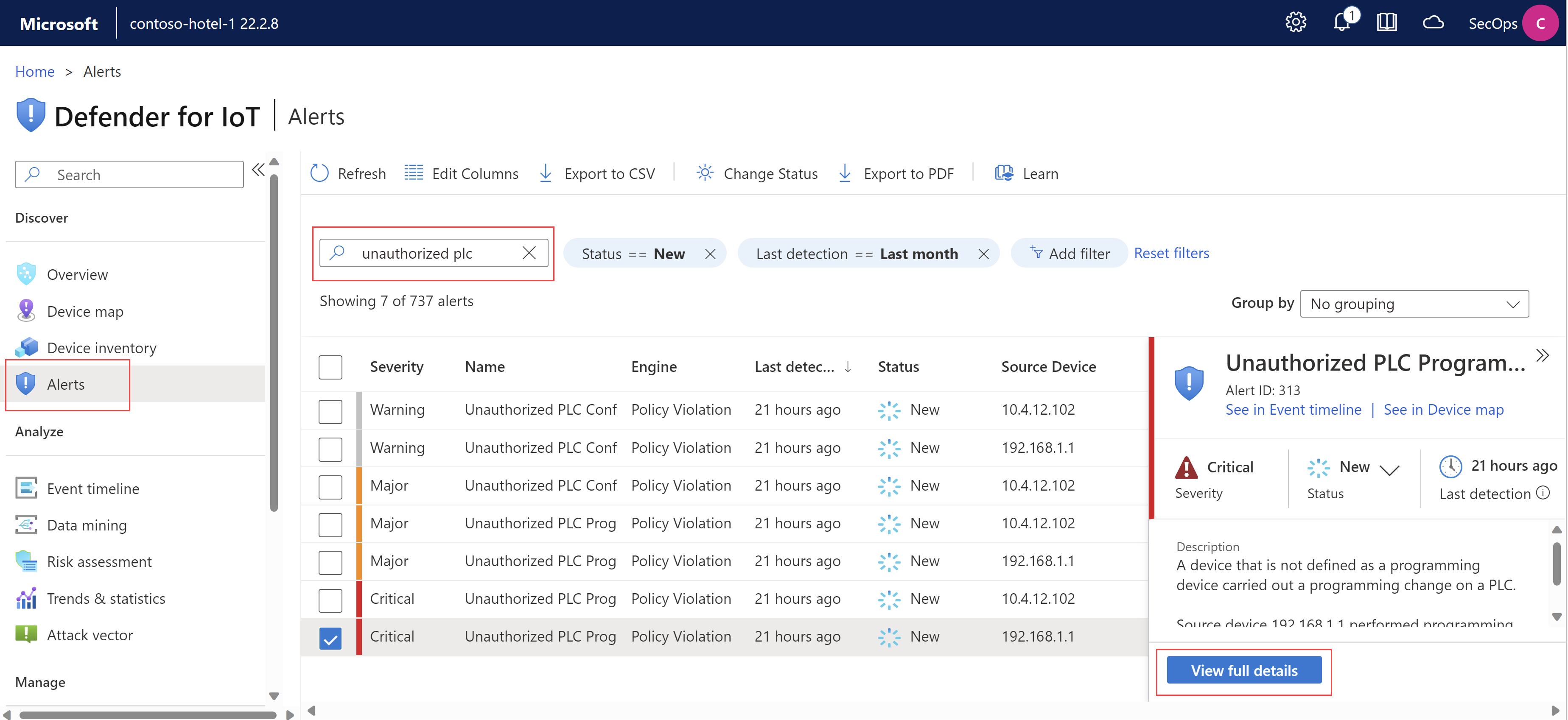
Task: Open the Group by dropdown
Action: click(1414, 304)
